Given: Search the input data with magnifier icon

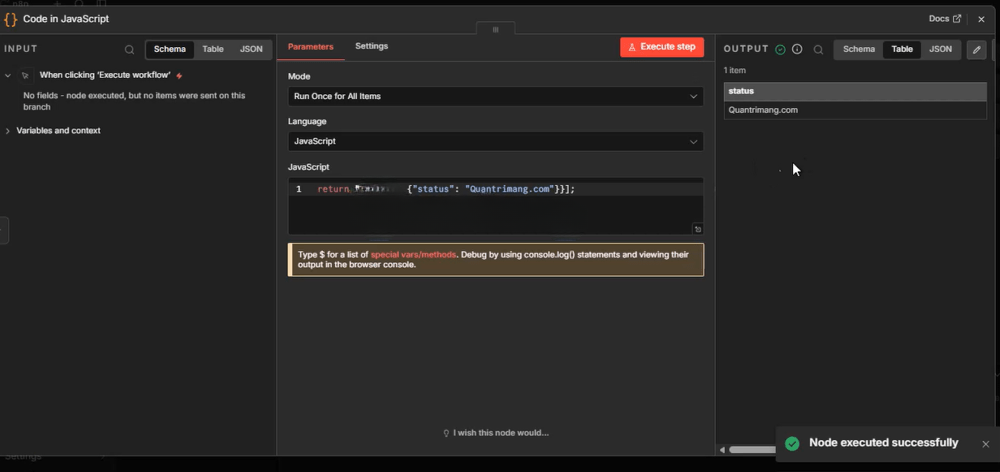Looking at the screenshot, I should [129, 49].
